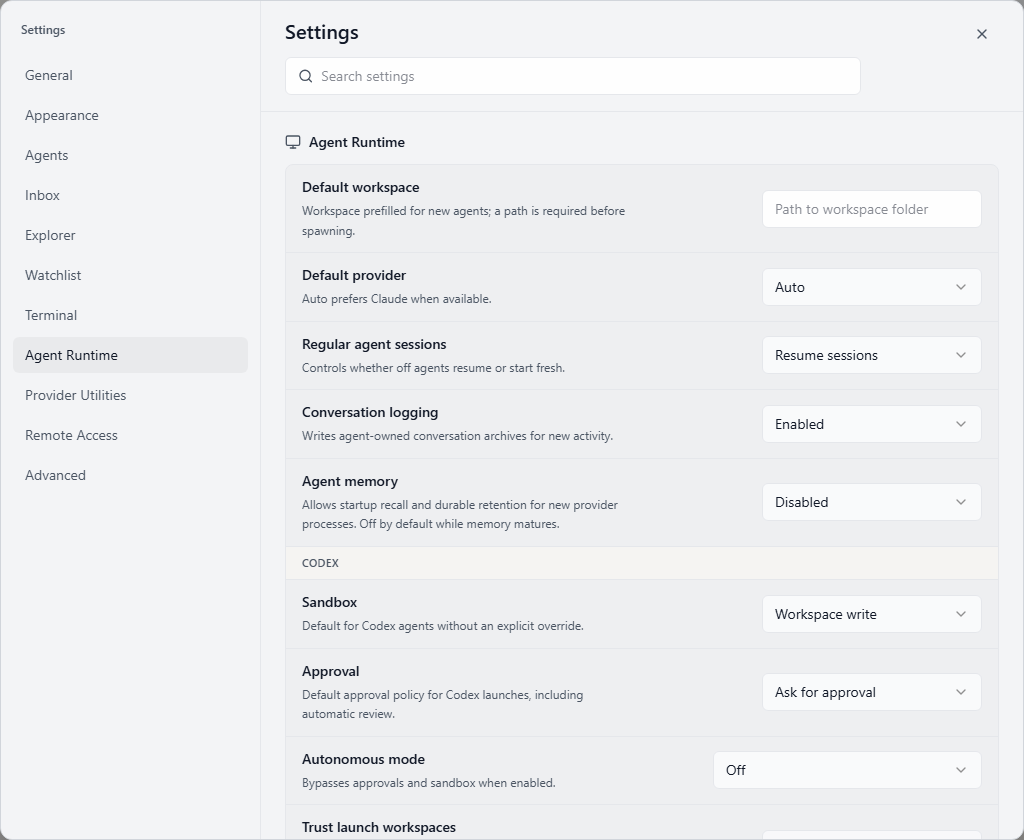Click the Default provider setting label
Image resolution: width=1024 pixels, height=840 pixels.
coord(354,276)
